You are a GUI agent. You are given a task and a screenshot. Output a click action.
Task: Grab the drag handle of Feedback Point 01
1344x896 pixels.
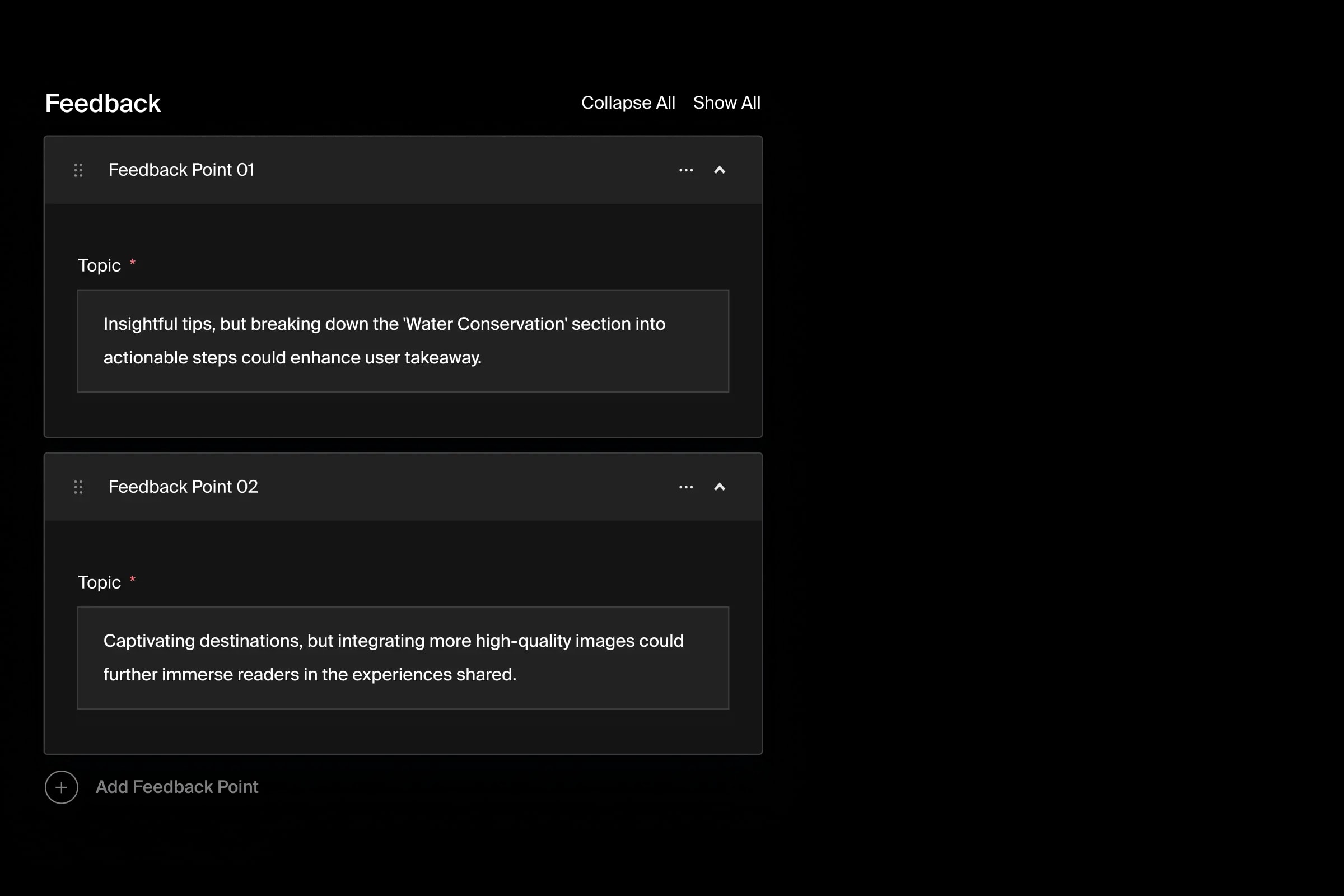(x=78, y=170)
